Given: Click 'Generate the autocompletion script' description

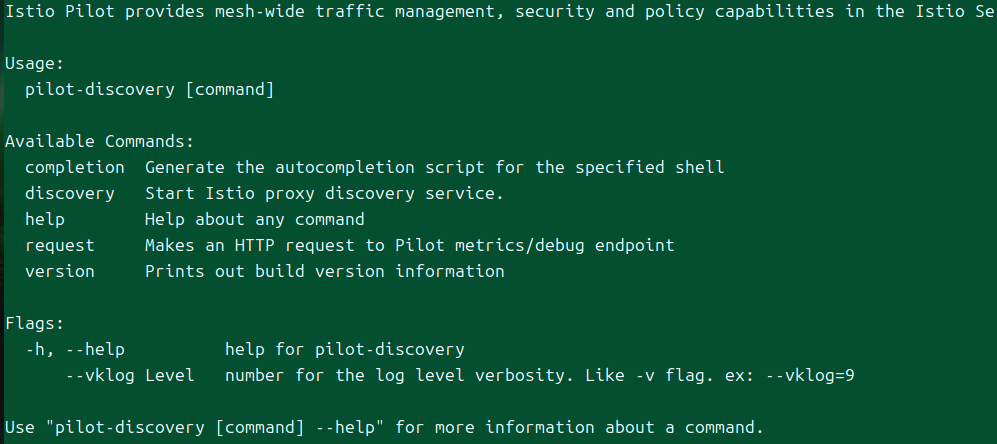Looking at the screenshot, I should pos(314,167).
